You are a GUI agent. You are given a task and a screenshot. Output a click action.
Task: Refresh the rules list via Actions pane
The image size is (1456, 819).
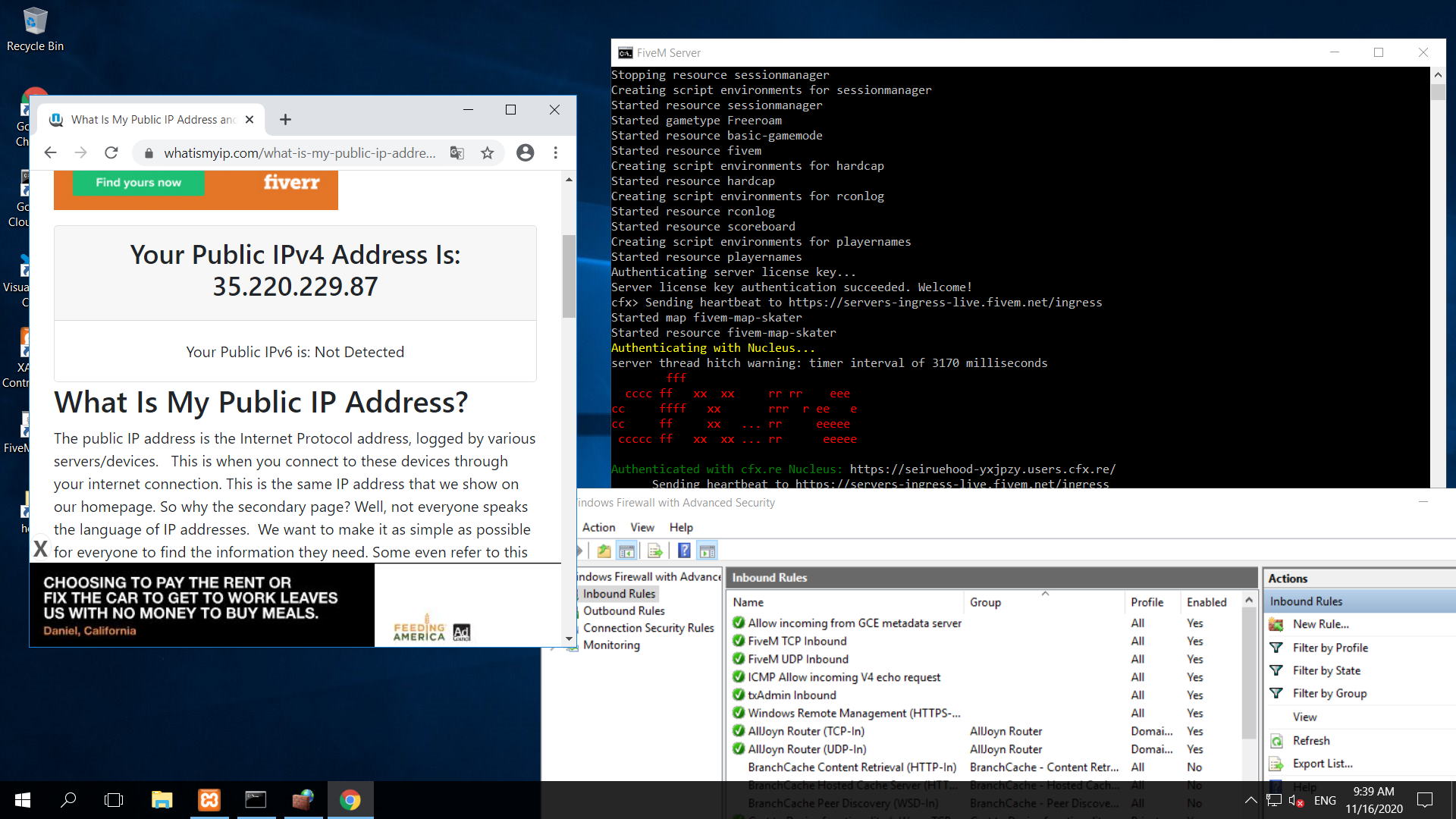click(1310, 740)
